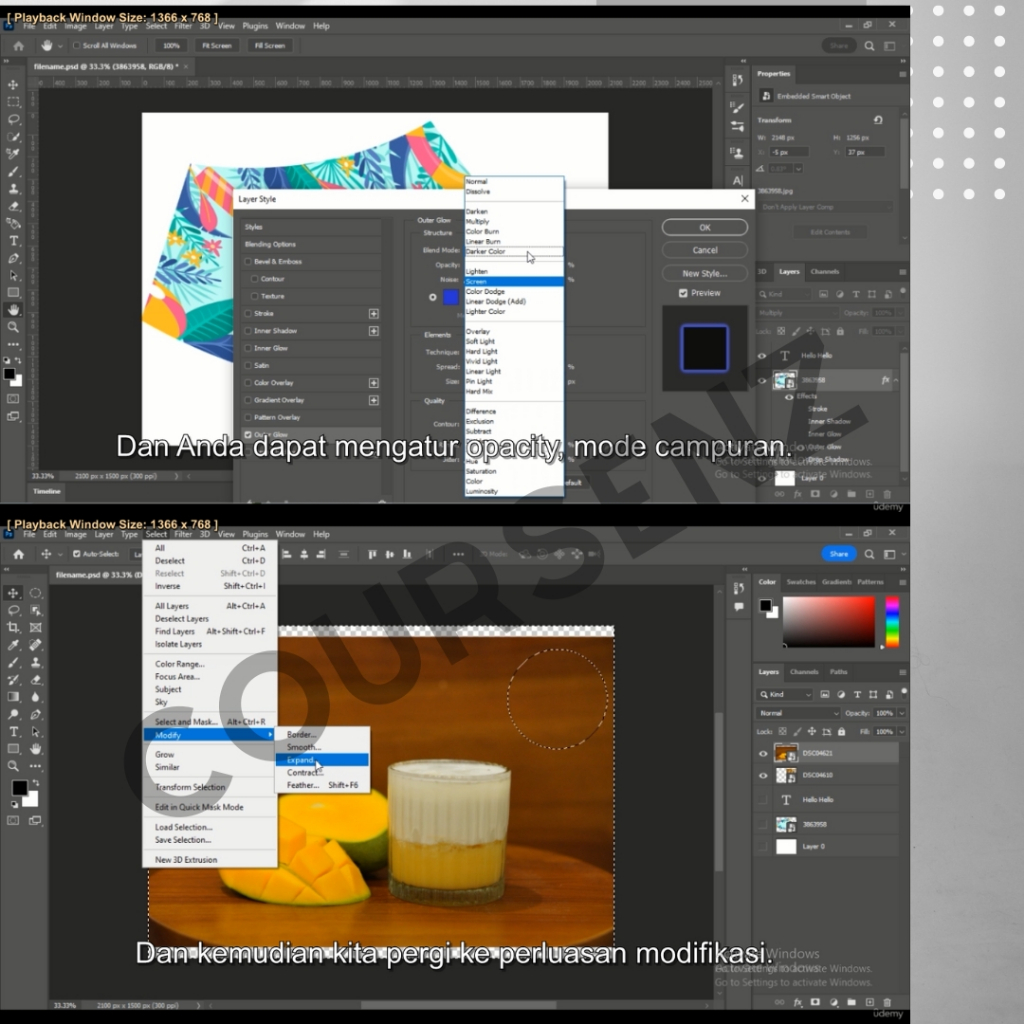Viewport: 1024px width, 1024px height.
Task: Hide the DSC04610 layer using its eye icon
Action: tap(763, 776)
